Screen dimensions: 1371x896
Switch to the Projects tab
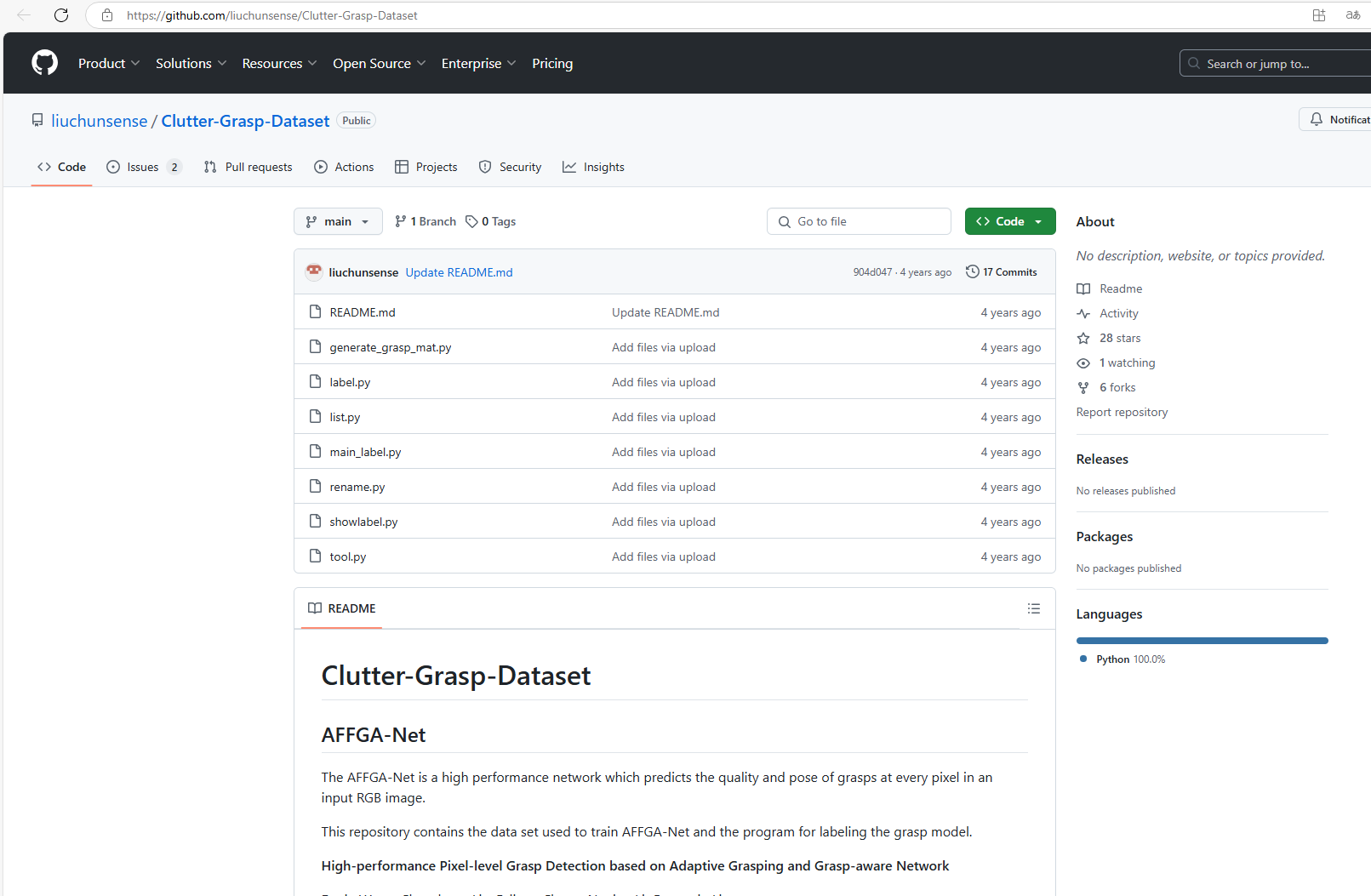426,167
